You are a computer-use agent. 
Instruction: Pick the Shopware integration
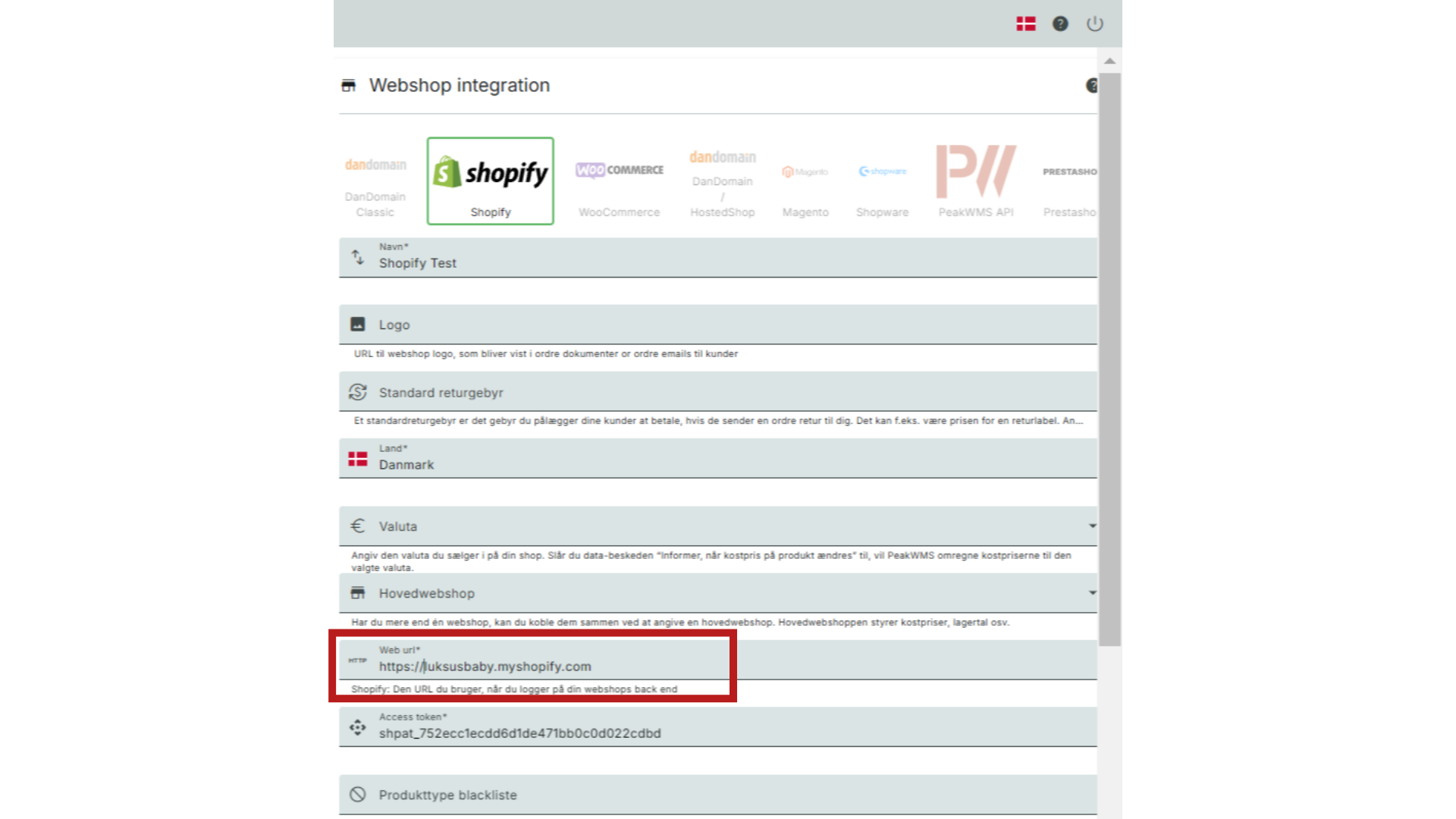tap(883, 182)
